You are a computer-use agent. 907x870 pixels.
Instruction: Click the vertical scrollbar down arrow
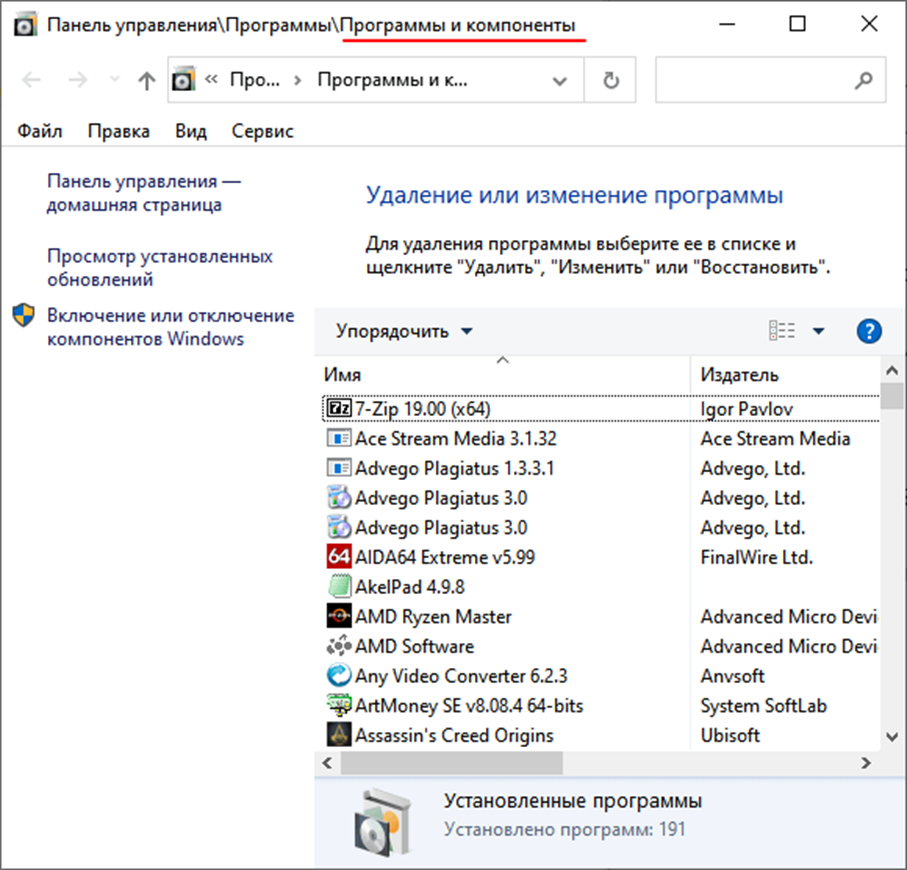(x=892, y=737)
